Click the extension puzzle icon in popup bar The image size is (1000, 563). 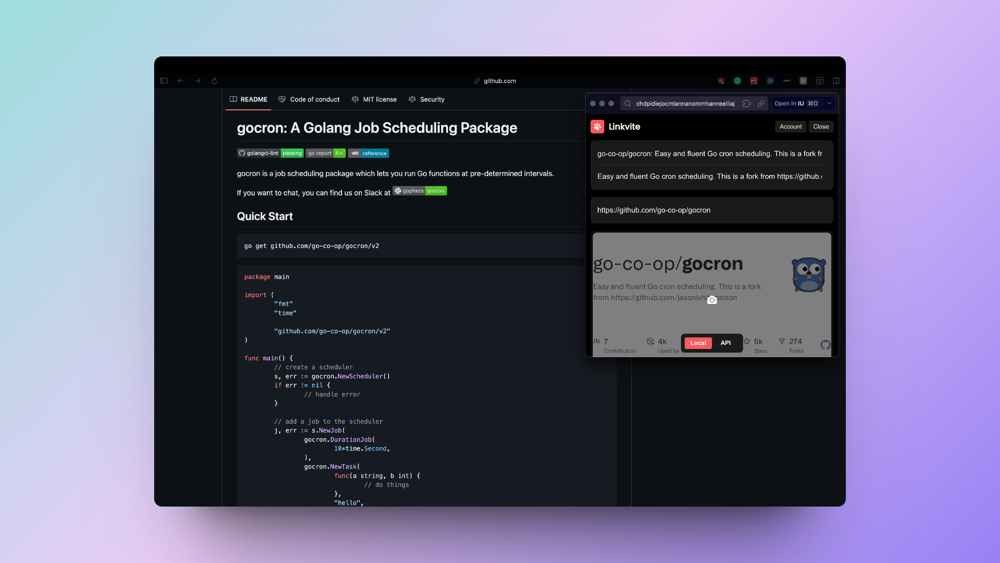tap(746, 103)
